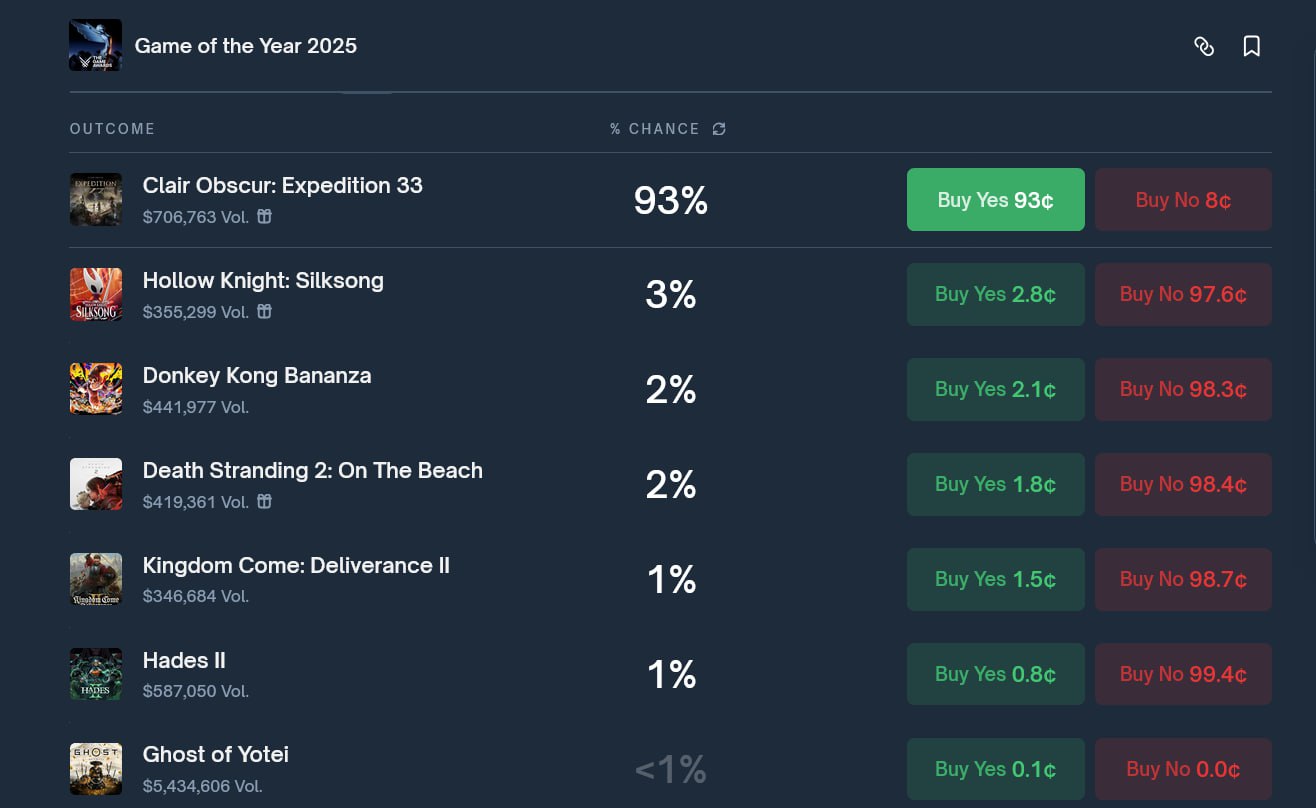The height and width of the screenshot is (808, 1316).
Task: Click the Game Awards market logo
Action: tap(95, 45)
